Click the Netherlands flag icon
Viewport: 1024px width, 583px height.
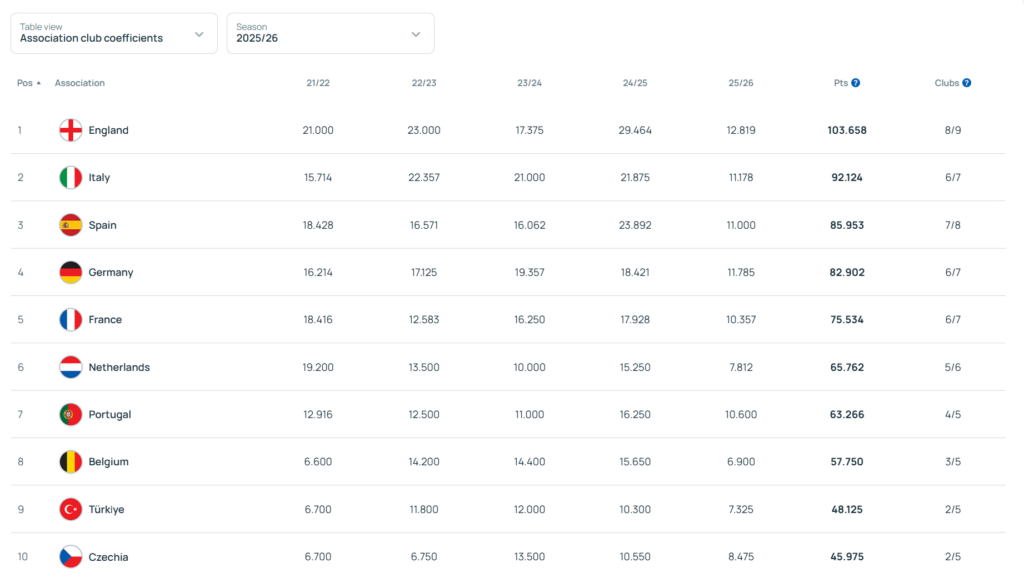tap(70, 367)
